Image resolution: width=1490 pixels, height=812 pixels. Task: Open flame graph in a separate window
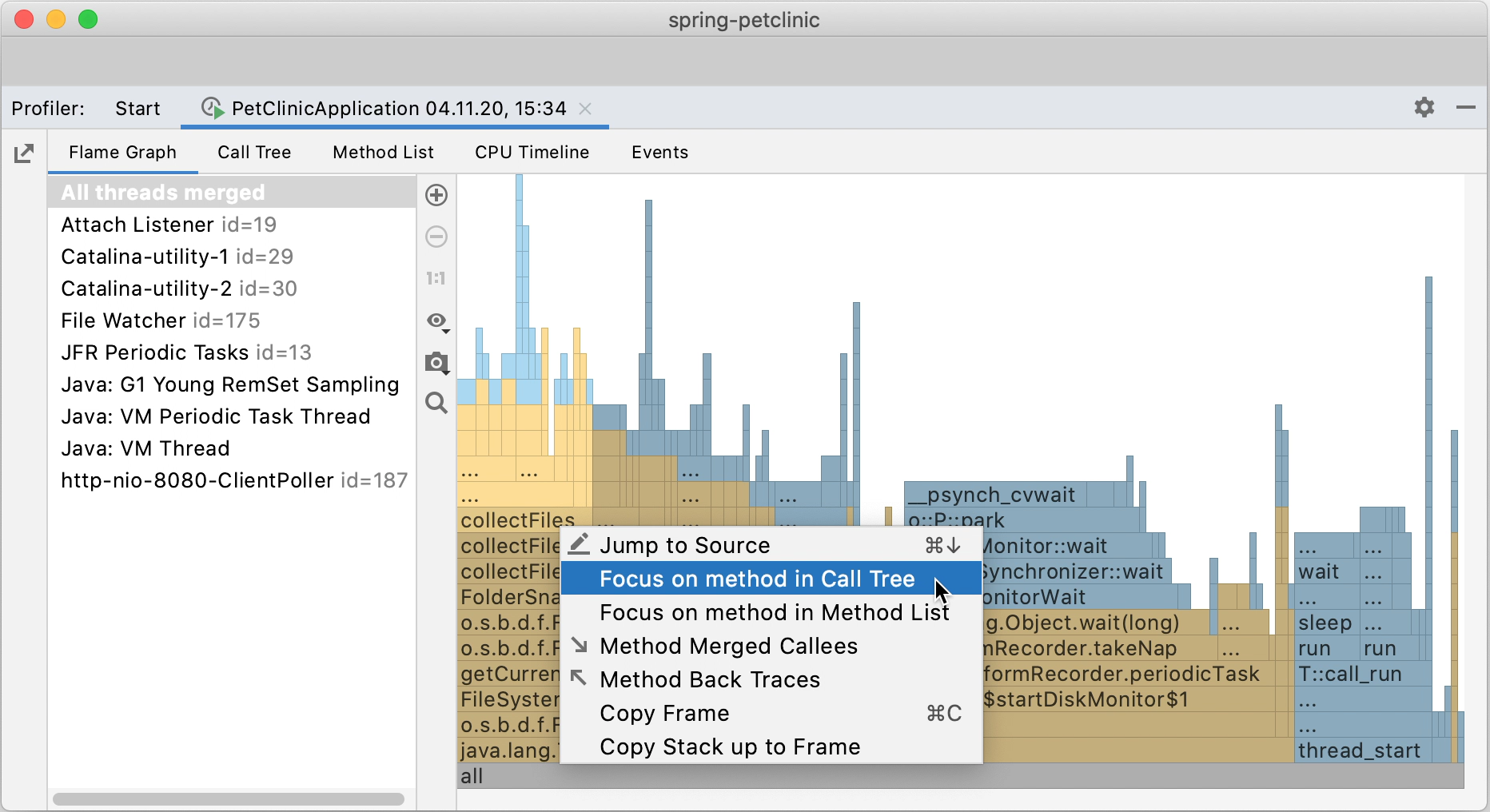24,152
